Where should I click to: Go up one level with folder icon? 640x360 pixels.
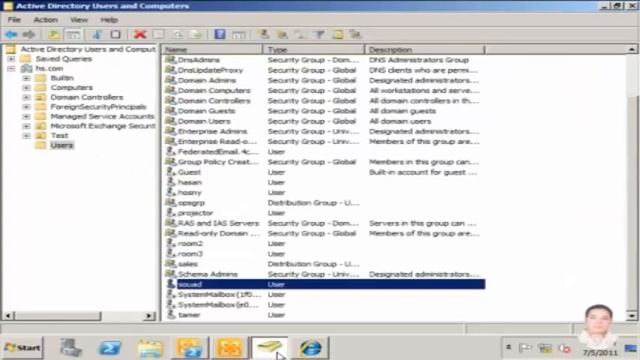53,35
